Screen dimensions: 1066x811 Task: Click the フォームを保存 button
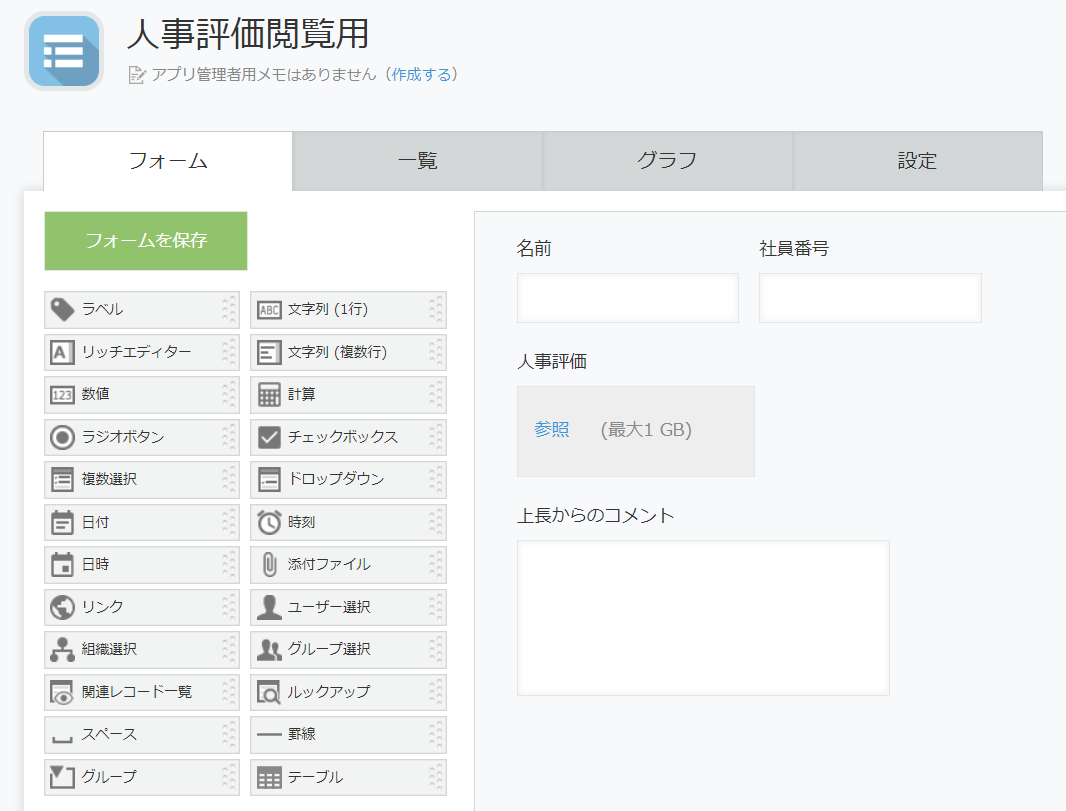coord(146,241)
